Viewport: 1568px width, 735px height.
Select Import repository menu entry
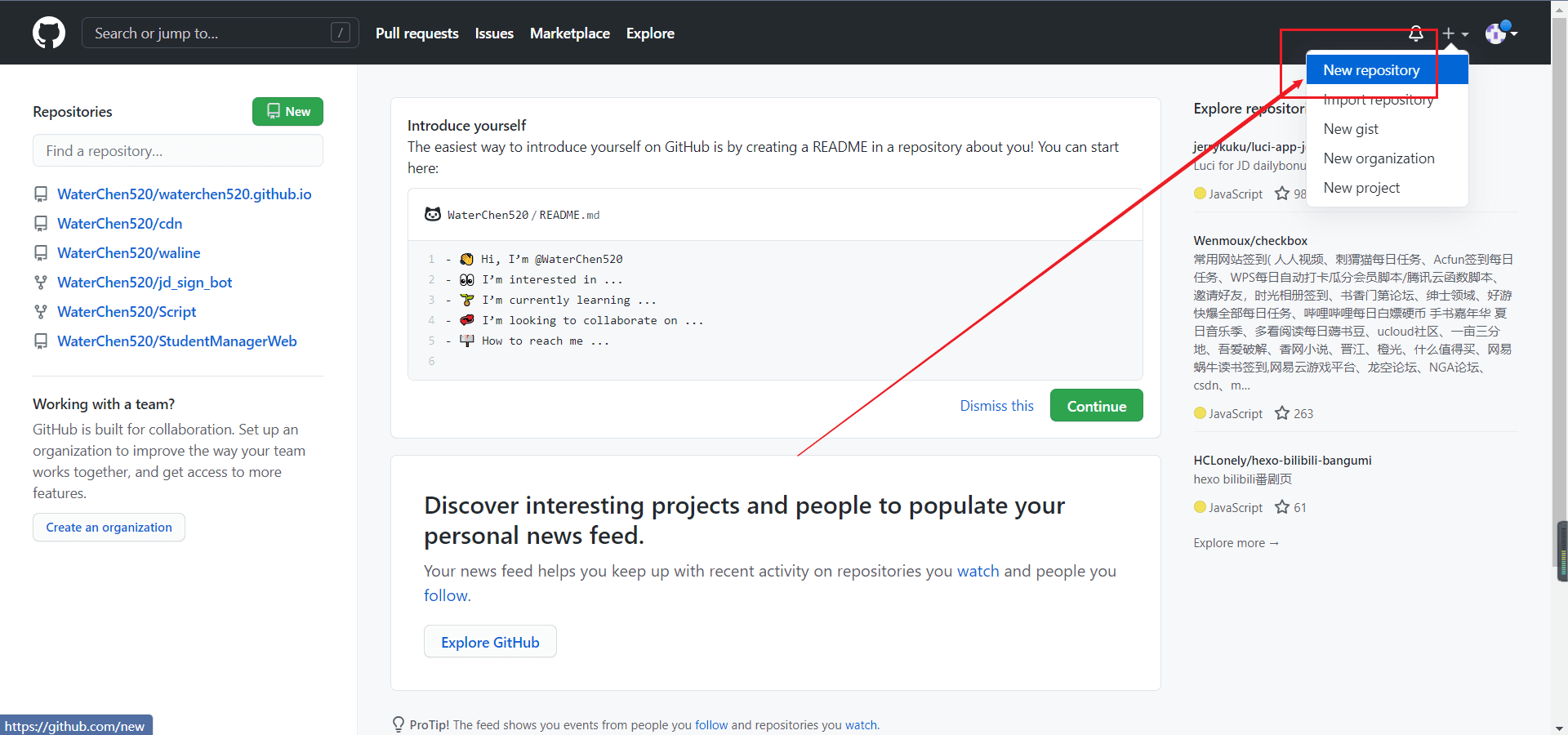(1387, 100)
